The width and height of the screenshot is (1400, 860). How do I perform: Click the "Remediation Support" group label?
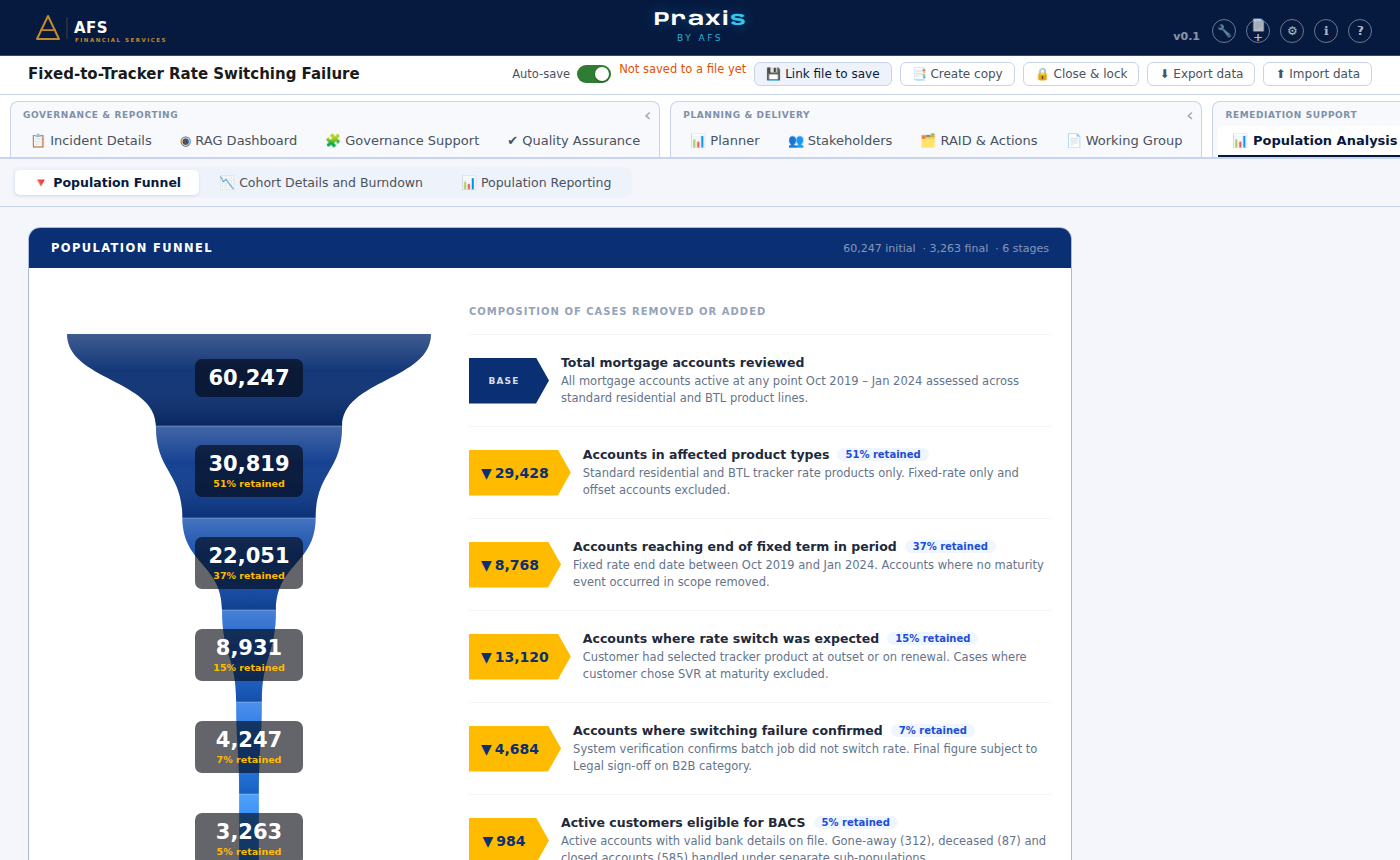(1291, 115)
